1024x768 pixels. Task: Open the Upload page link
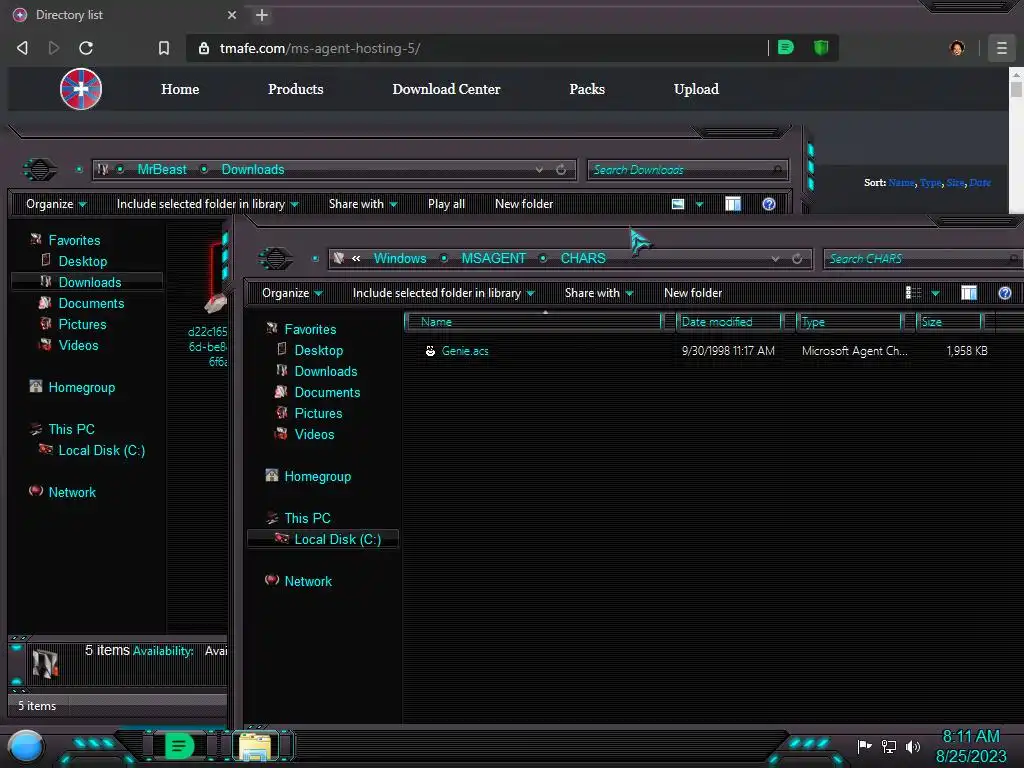coord(696,89)
